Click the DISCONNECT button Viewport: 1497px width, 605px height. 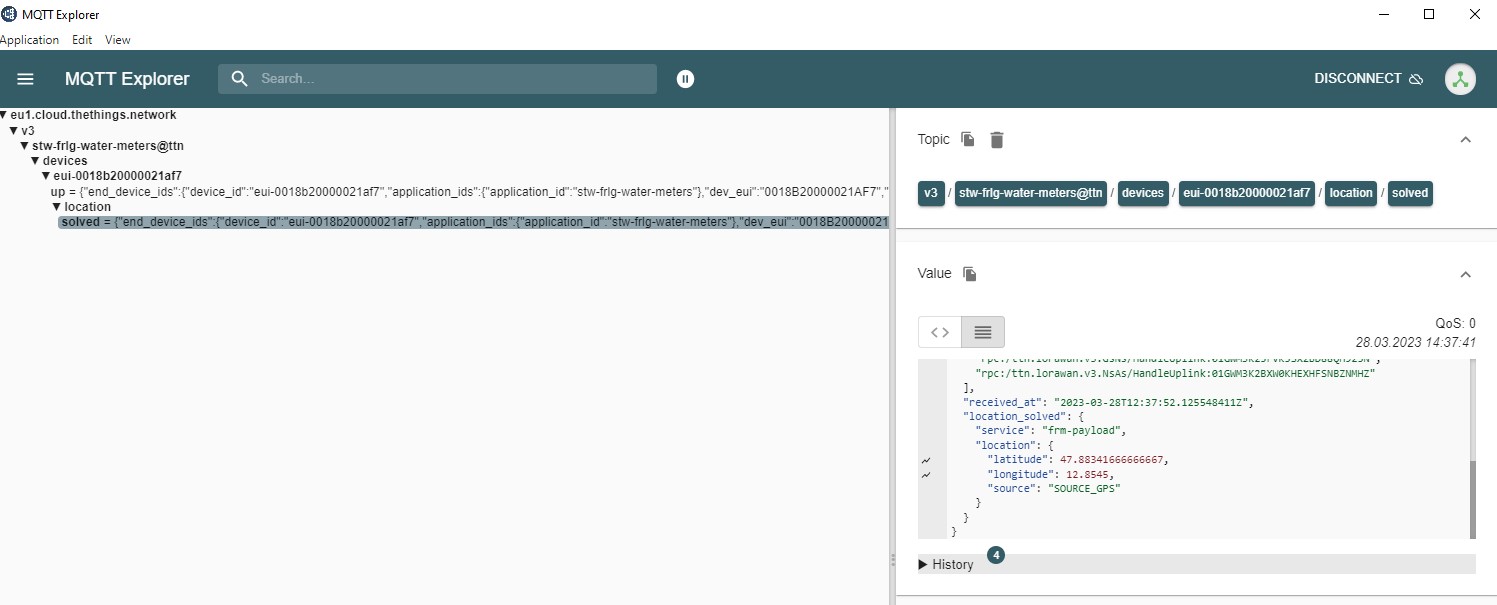(1368, 79)
